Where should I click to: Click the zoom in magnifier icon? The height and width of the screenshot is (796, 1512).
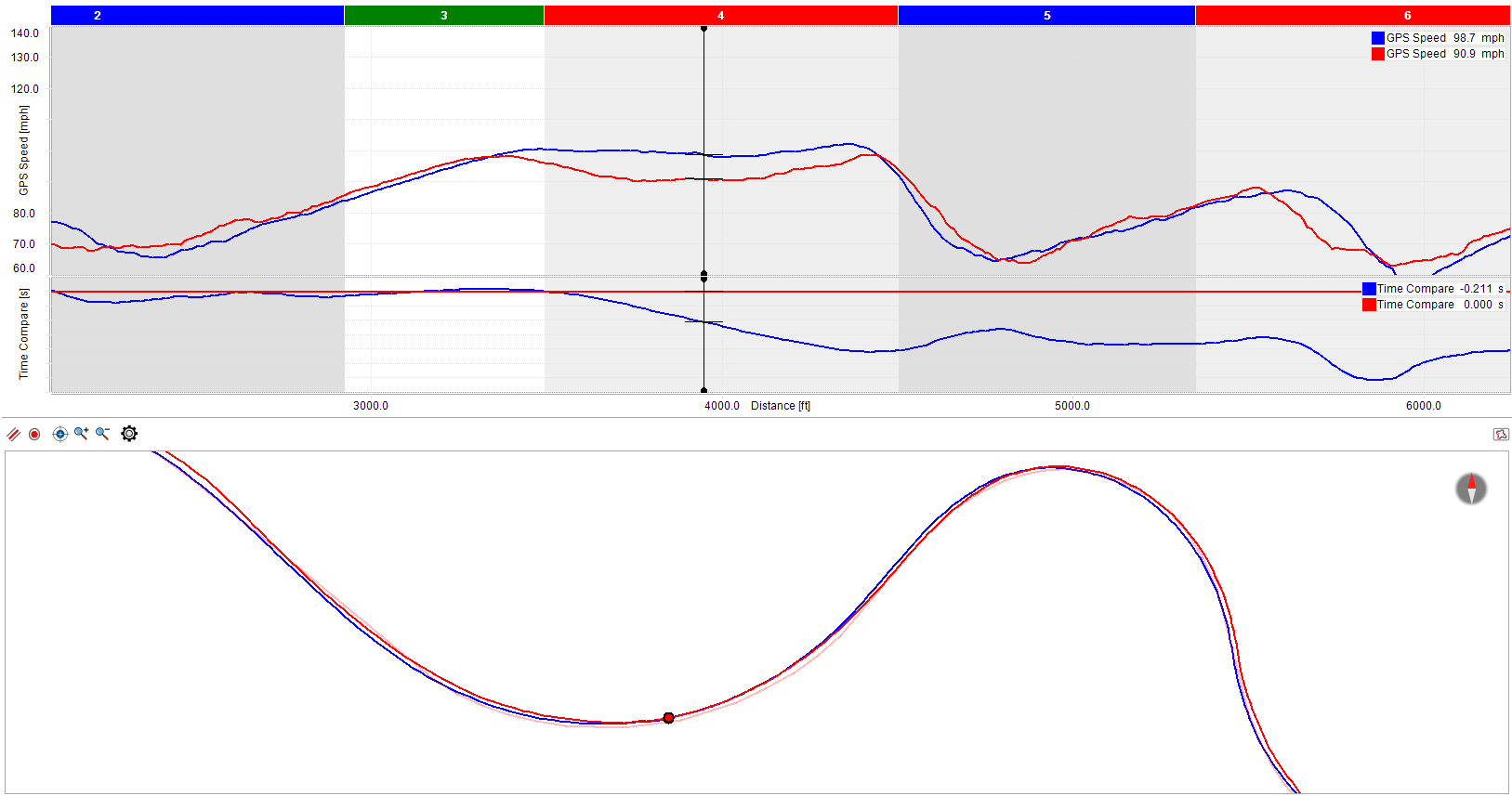[x=82, y=434]
